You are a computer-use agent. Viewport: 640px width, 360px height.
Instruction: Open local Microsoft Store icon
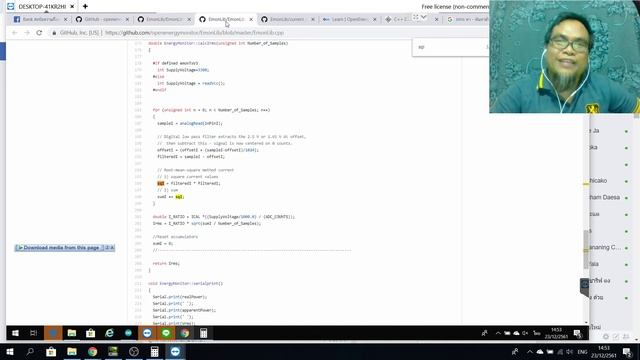tap(51, 351)
